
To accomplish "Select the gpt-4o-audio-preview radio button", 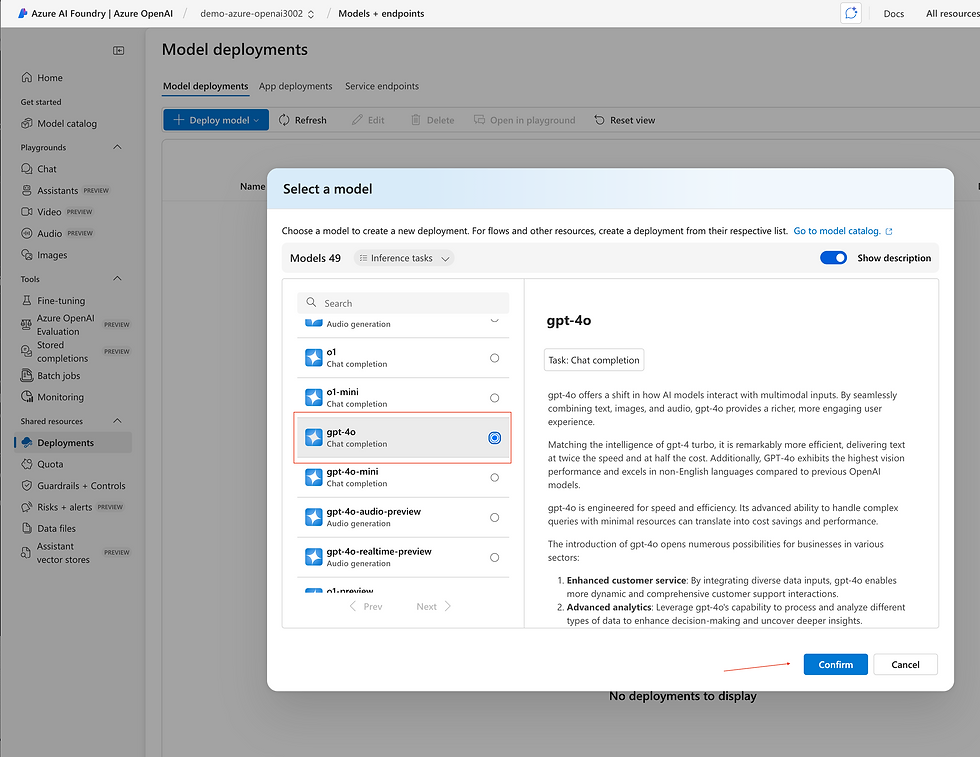I will pos(494,518).
